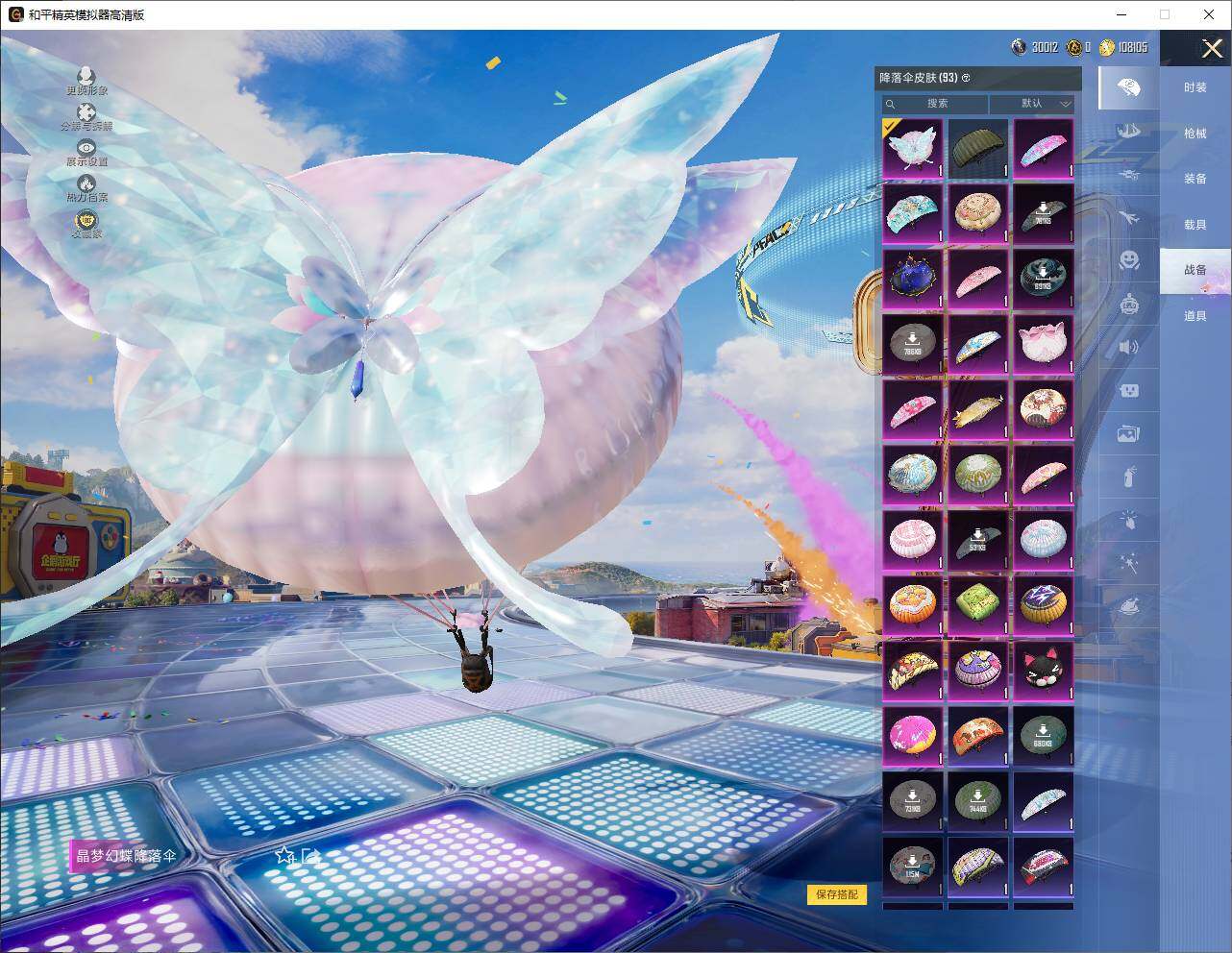
Task: Open the 更换形象 character change icon
Action: [x=86, y=76]
